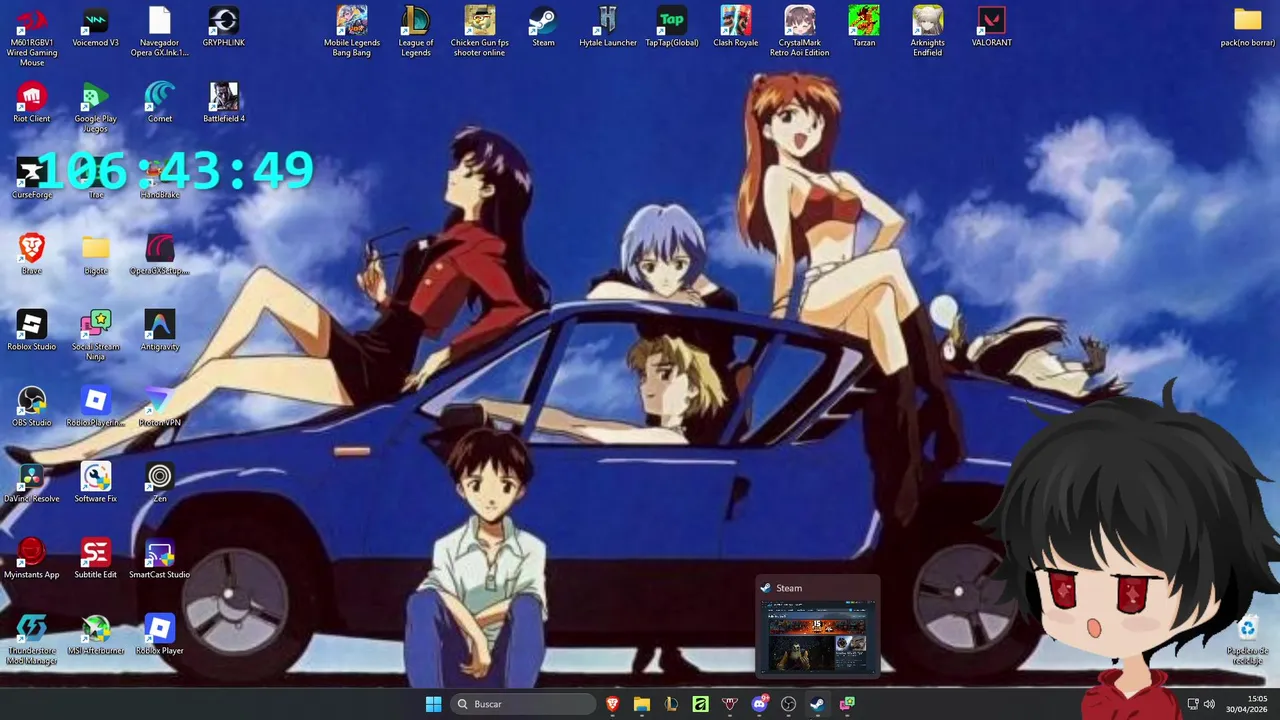Viewport: 1280px width, 720px height.
Task: Launch OBS Studio desktop shortcut
Action: [x=32, y=408]
